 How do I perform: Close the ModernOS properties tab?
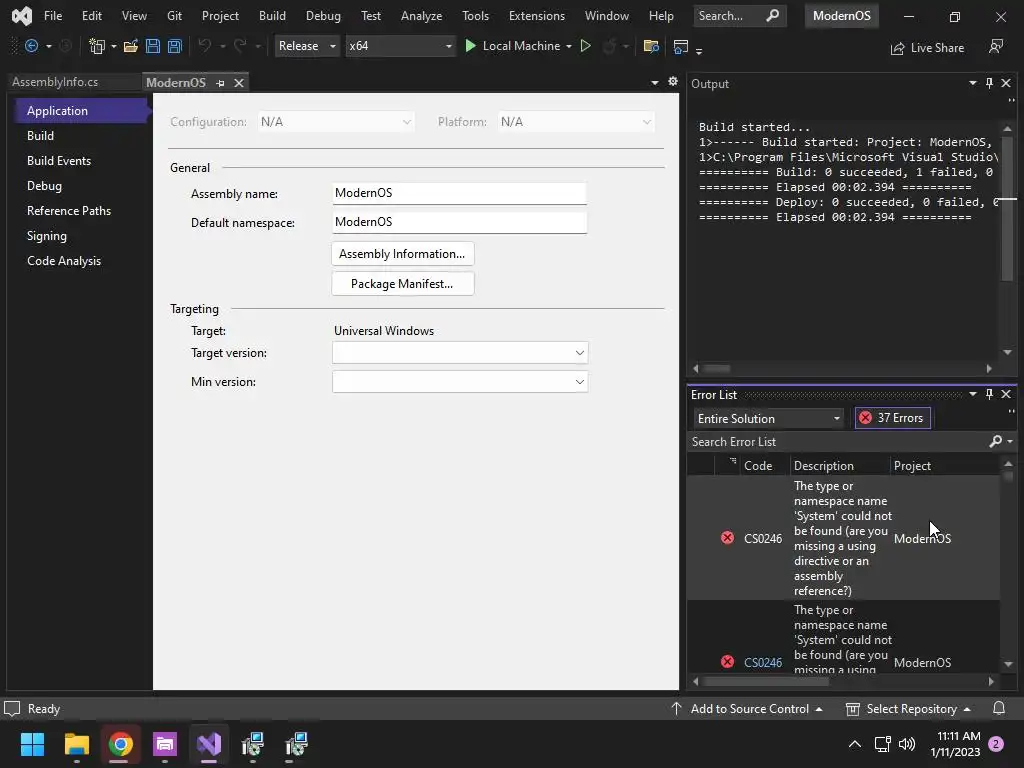click(239, 83)
